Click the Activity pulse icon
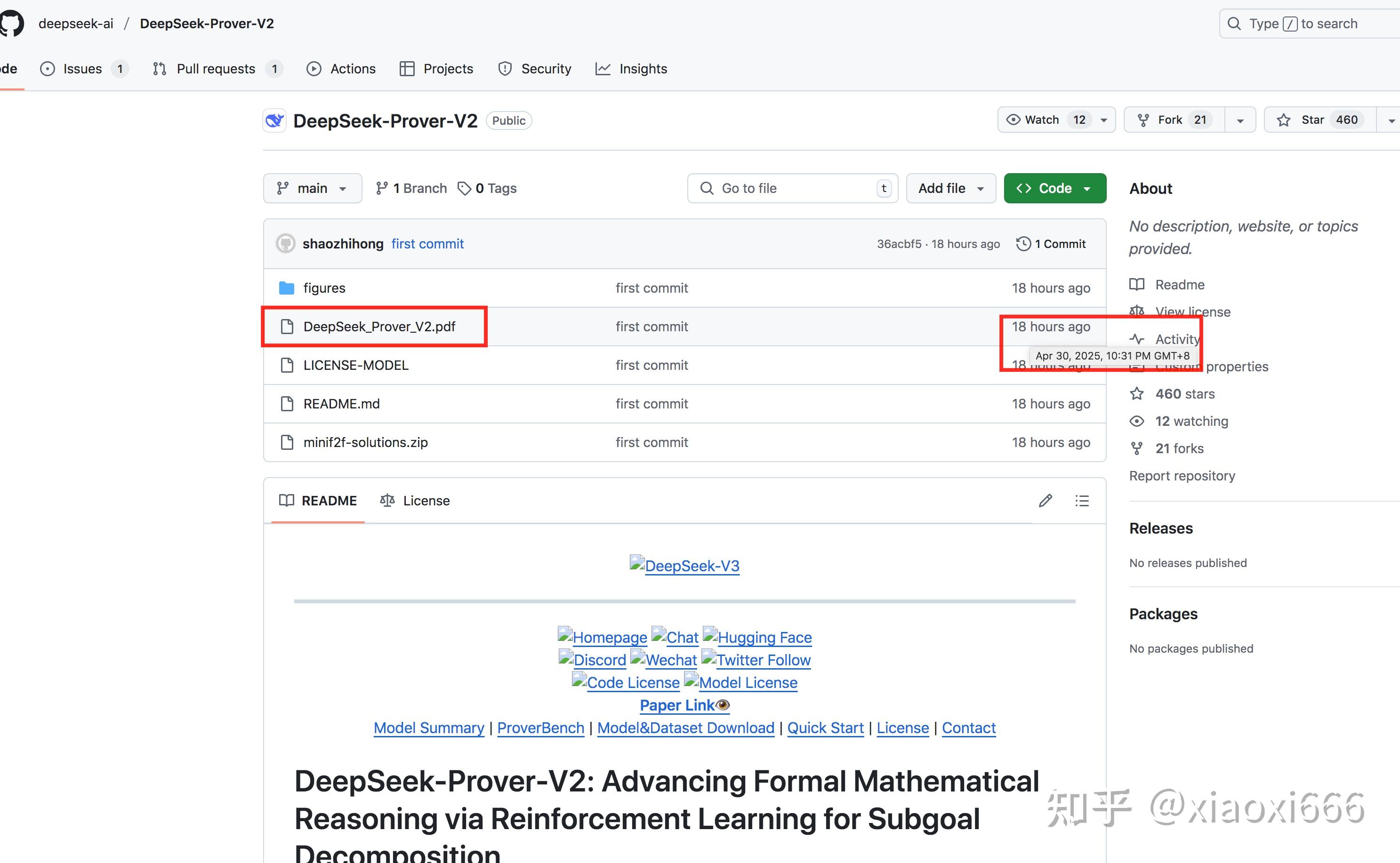This screenshot has width=1400, height=863. point(1137,338)
